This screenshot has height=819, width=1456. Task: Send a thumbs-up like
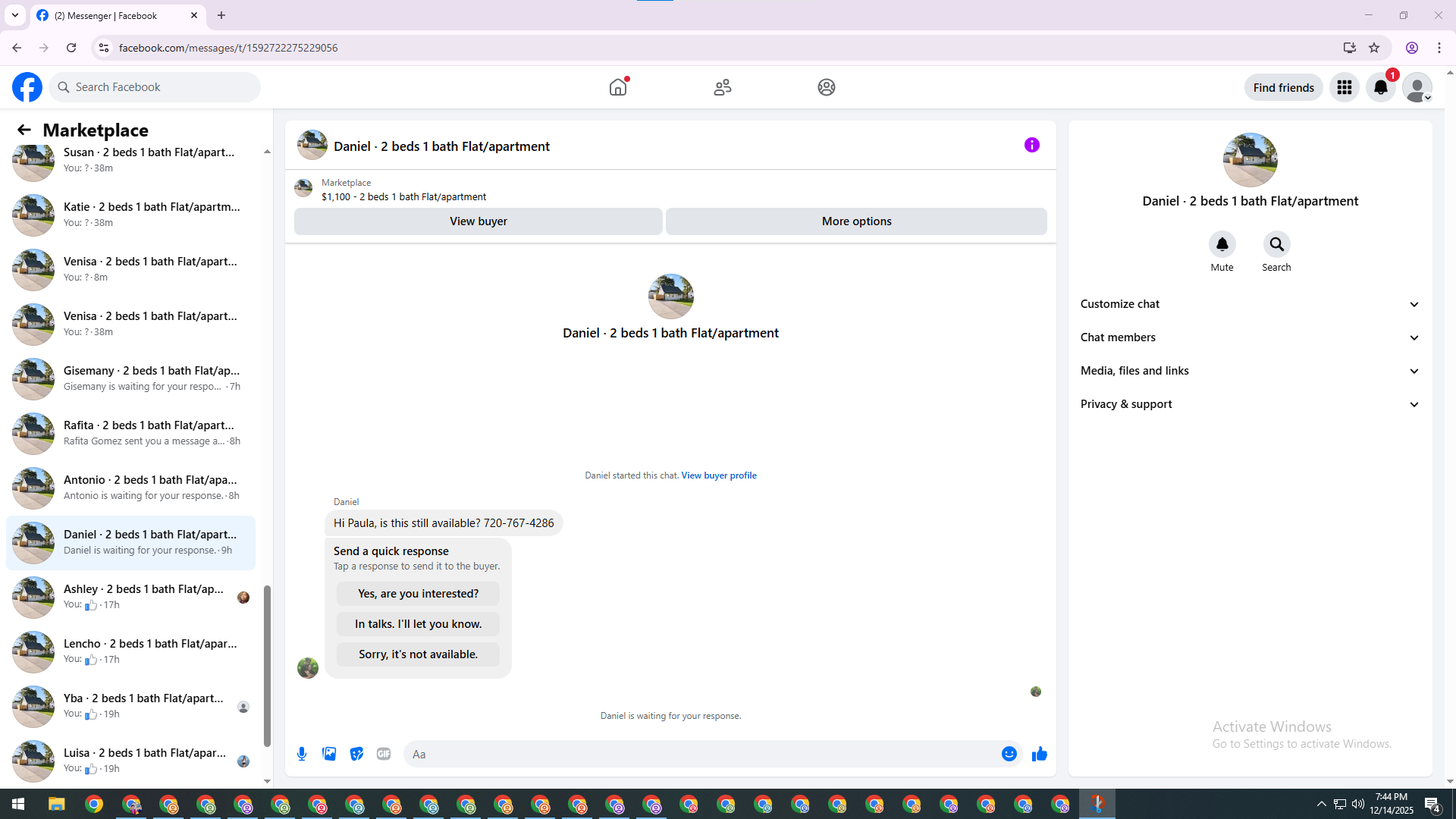click(1039, 754)
